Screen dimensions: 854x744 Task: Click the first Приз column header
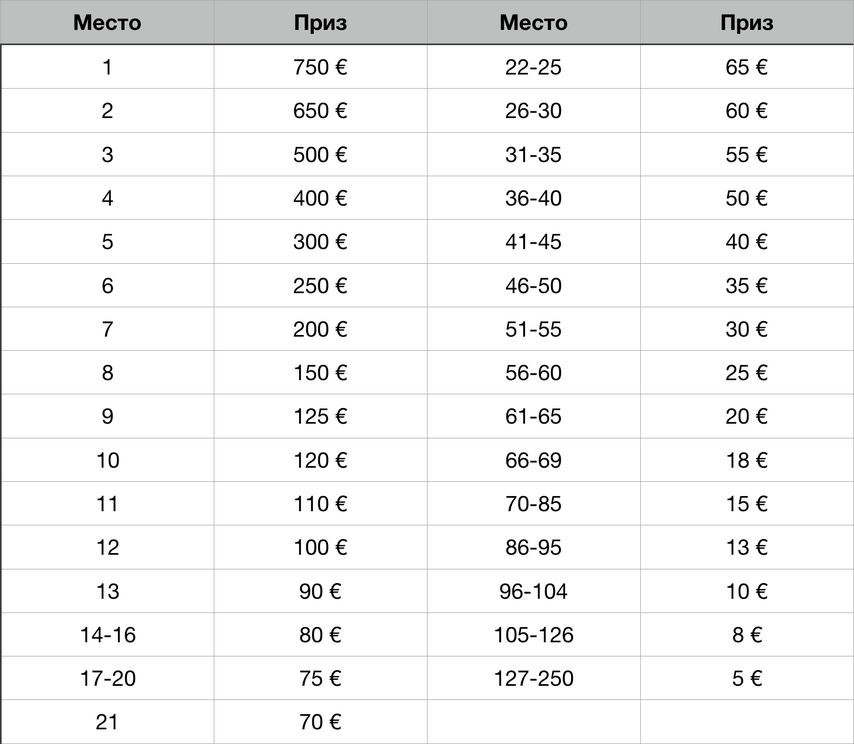coord(320,22)
